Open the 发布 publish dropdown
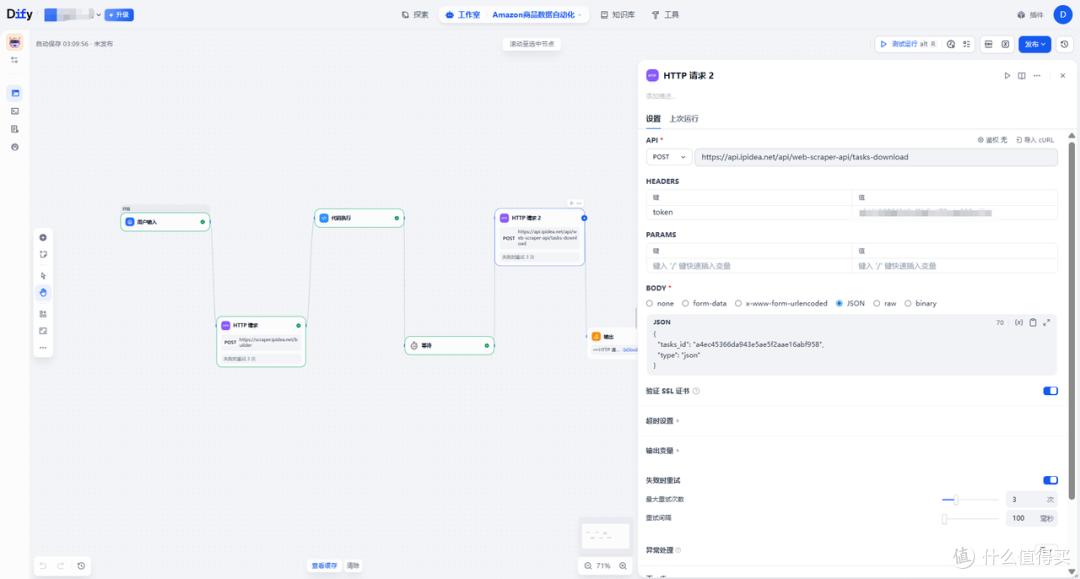The width and height of the screenshot is (1080, 579). 1035,44
